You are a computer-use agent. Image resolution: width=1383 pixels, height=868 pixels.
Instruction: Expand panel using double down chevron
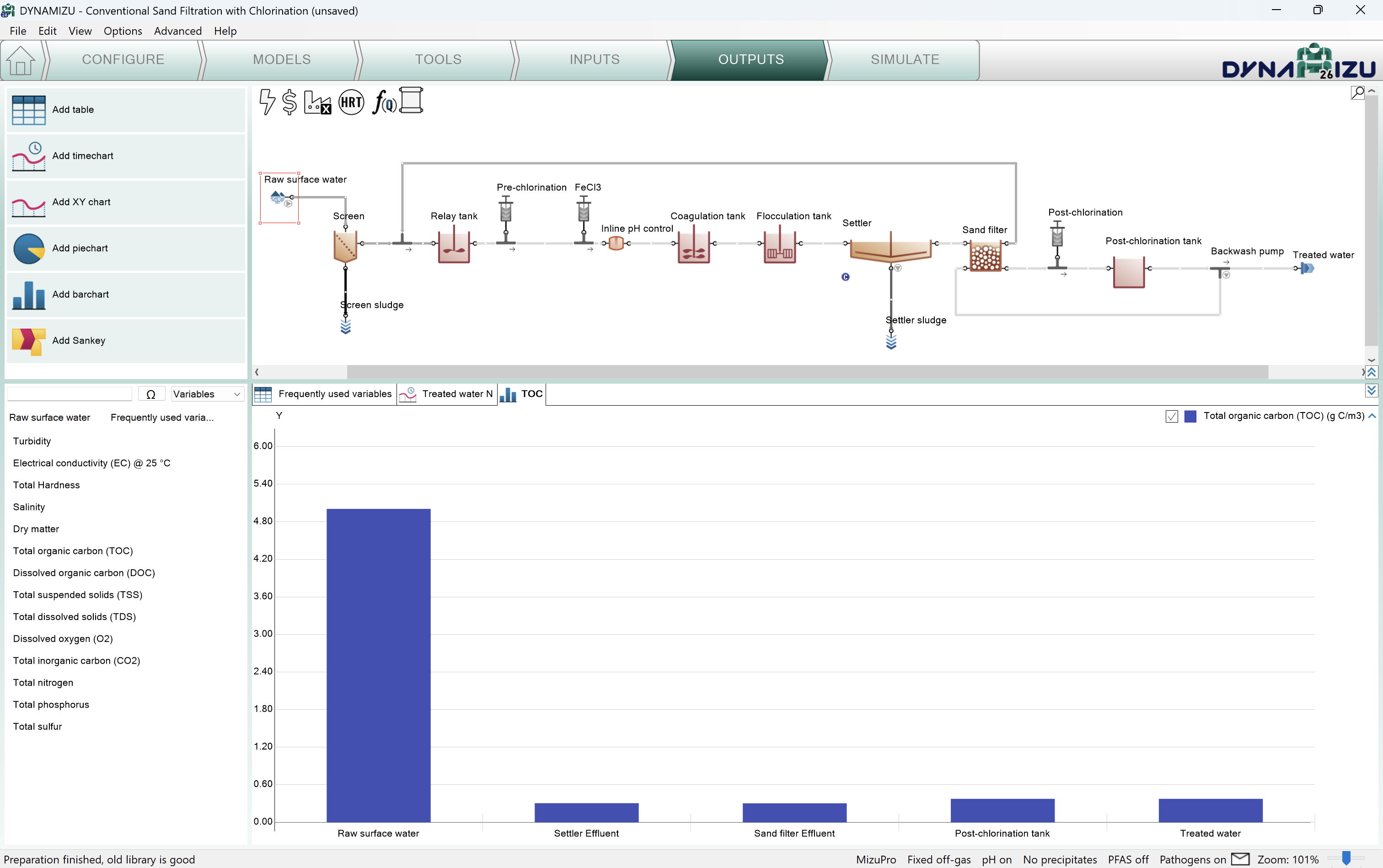pyautogui.click(x=1372, y=391)
